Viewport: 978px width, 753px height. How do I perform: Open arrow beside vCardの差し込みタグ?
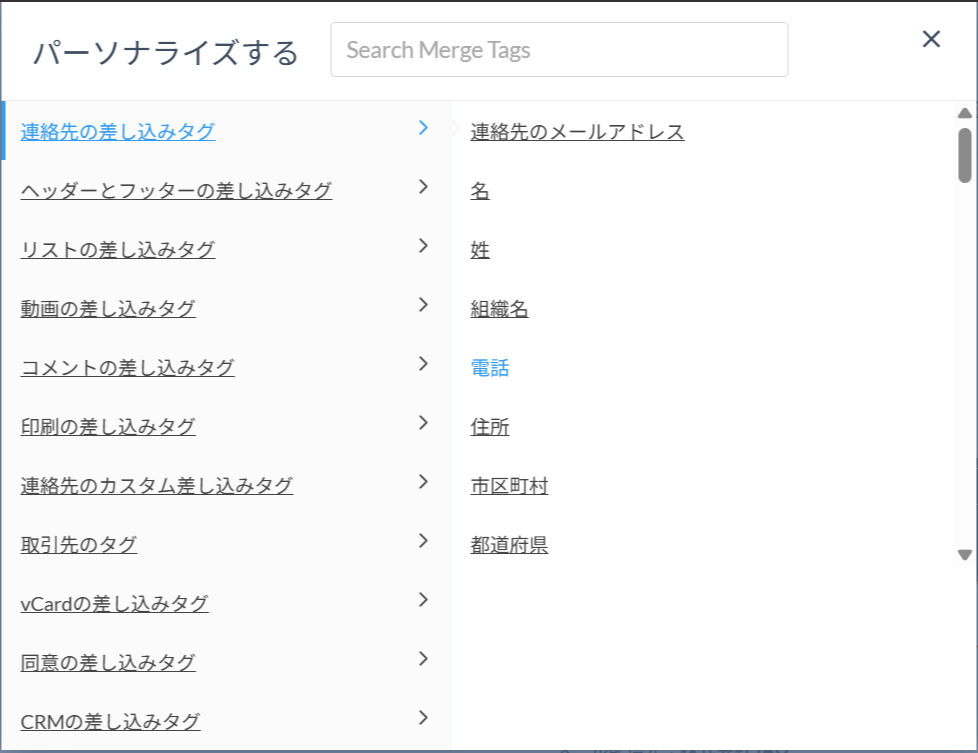(423, 600)
